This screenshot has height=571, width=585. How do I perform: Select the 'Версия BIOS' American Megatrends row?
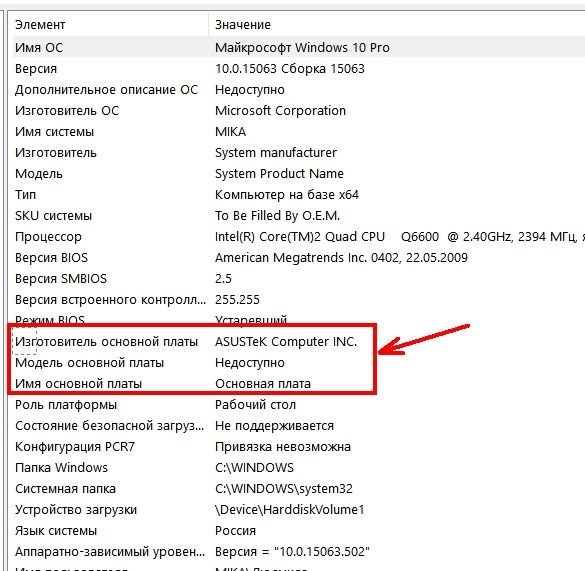[x=298, y=258]
